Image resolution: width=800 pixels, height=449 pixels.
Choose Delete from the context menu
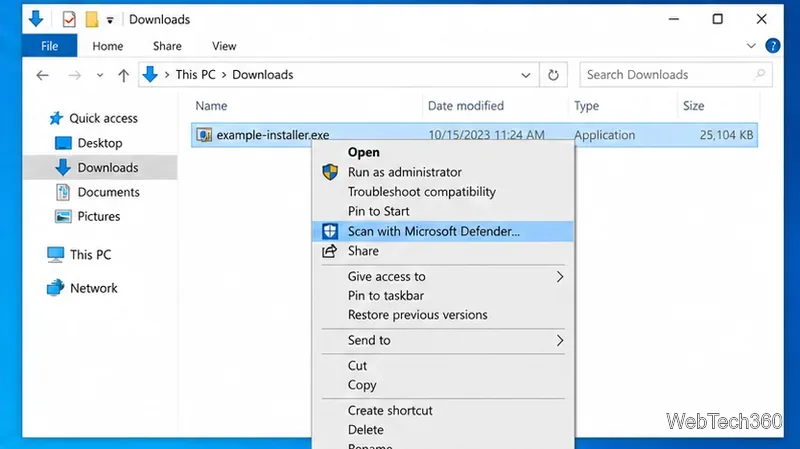(x=443, y=430)
